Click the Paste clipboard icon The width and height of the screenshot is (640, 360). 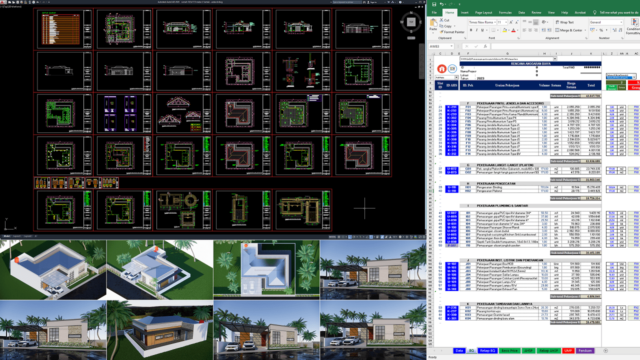(433, 22)
